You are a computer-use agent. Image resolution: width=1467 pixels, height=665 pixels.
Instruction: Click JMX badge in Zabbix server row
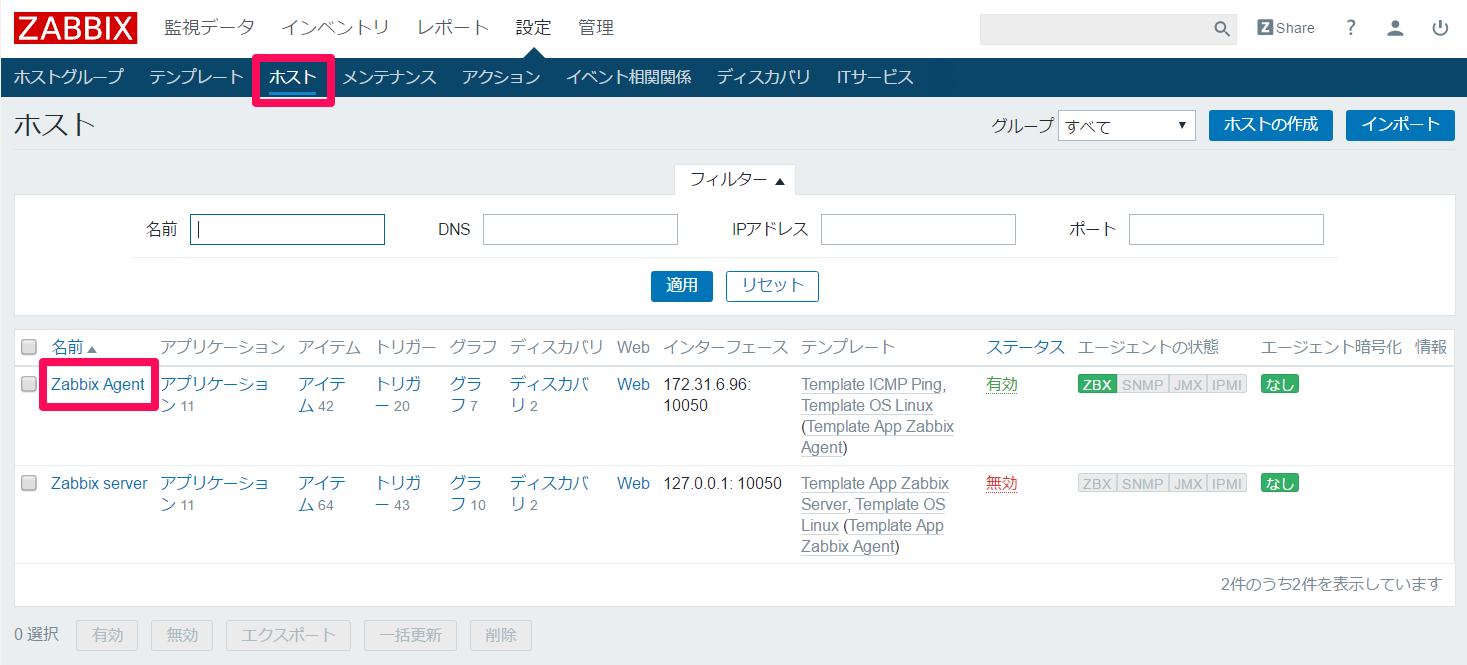click(1188, 483)
